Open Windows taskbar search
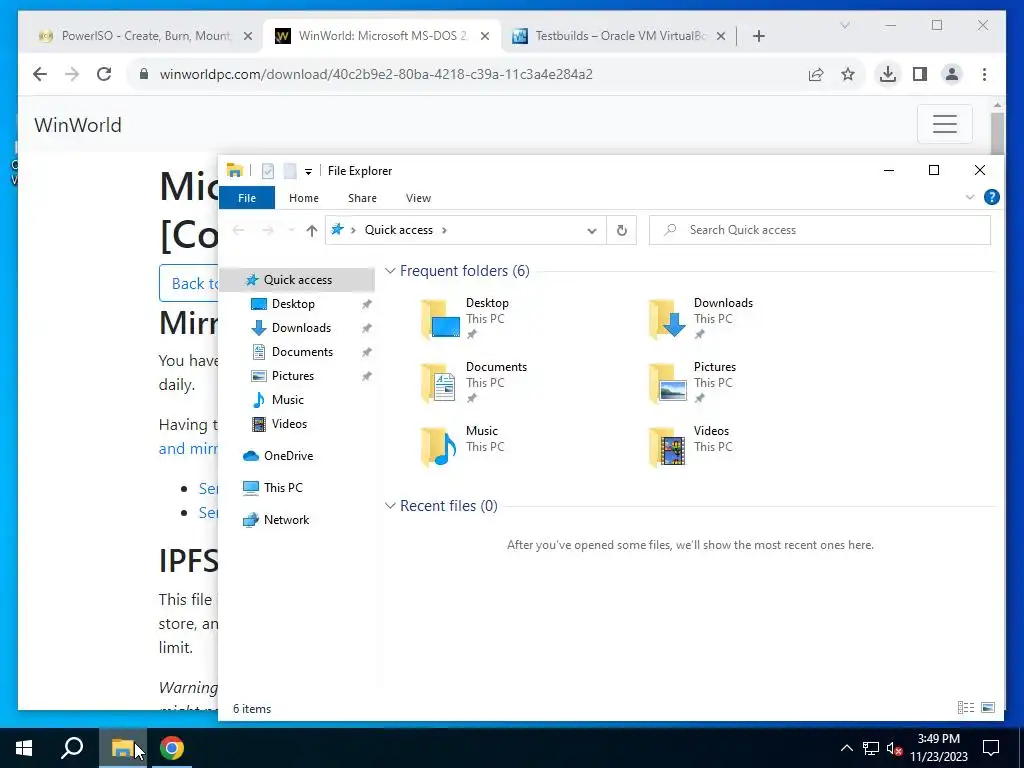 [x=72, y=748]
